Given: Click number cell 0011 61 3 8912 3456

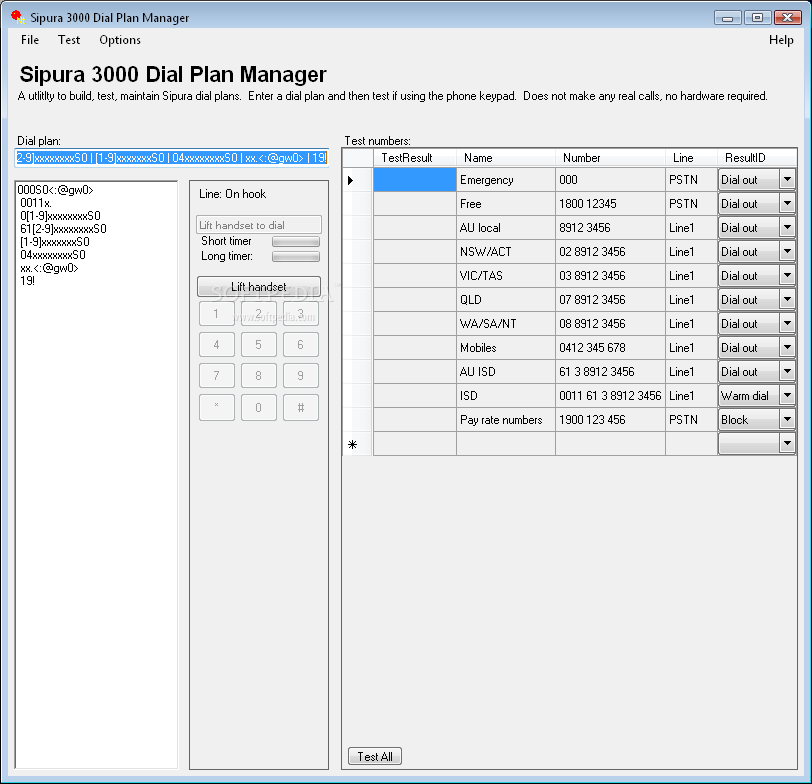Looking at the screenshot, I should [x=611, y=396].
